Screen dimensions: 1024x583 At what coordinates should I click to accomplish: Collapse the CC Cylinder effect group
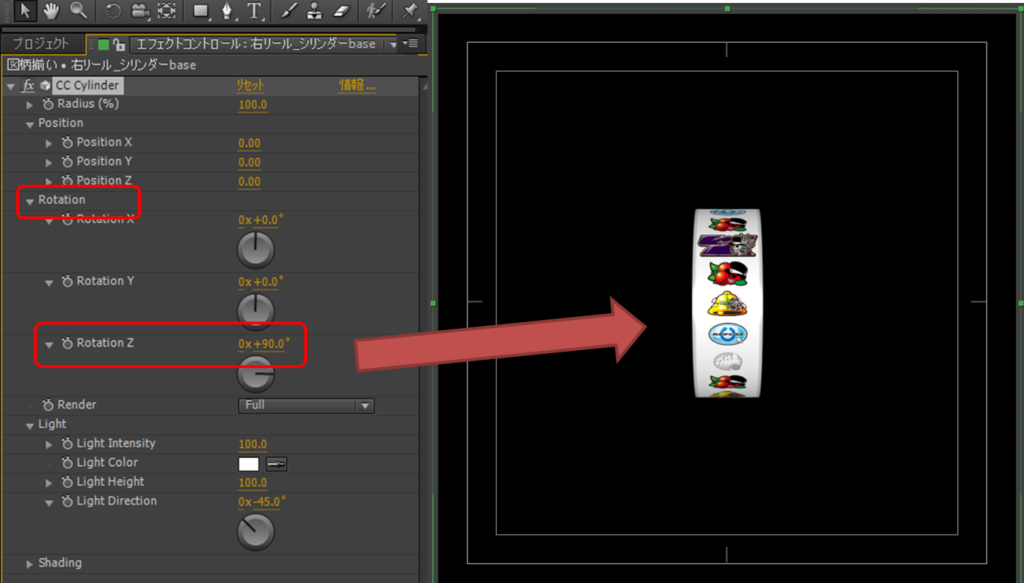click(10, 86)
